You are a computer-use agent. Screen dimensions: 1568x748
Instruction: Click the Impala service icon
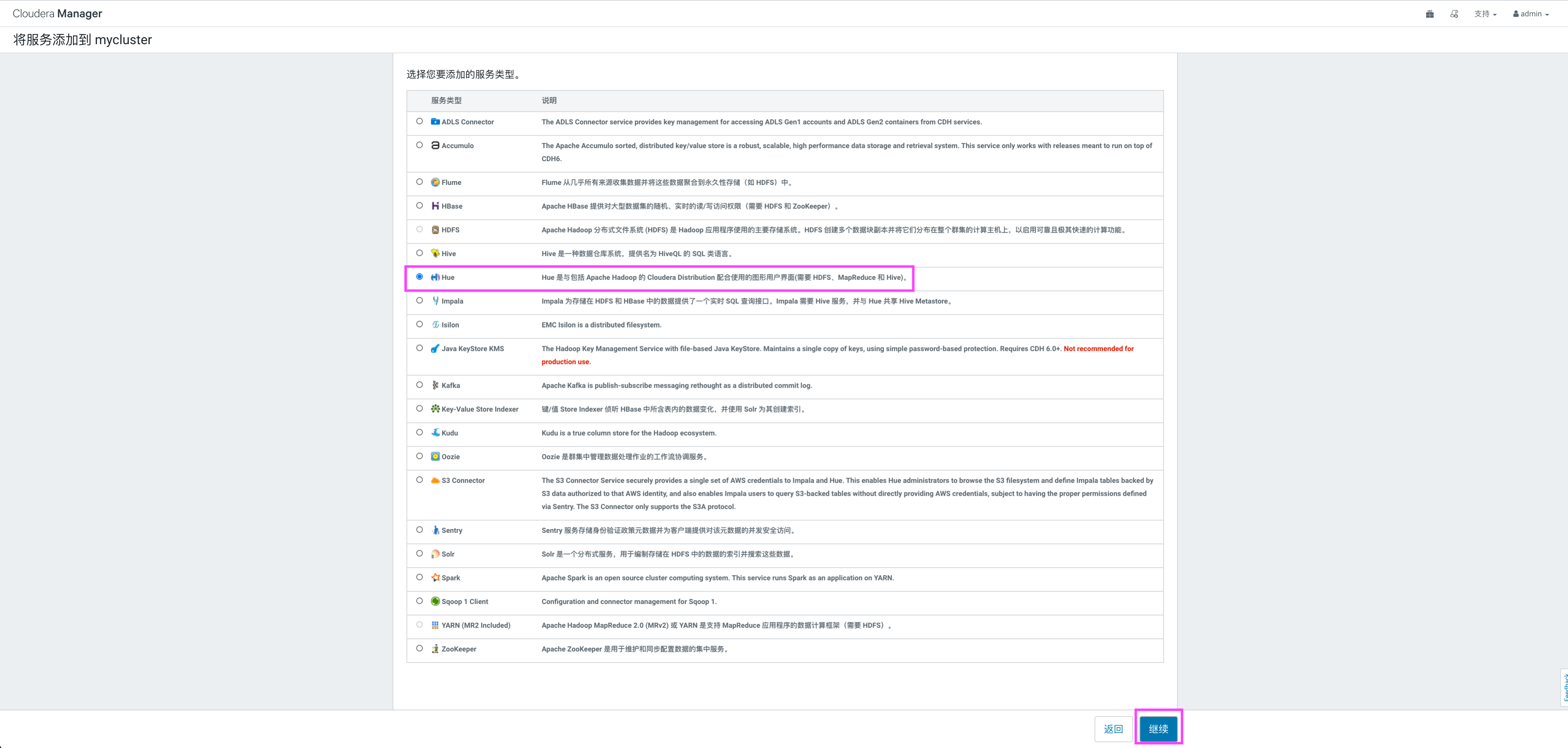[x=435, y=301]
